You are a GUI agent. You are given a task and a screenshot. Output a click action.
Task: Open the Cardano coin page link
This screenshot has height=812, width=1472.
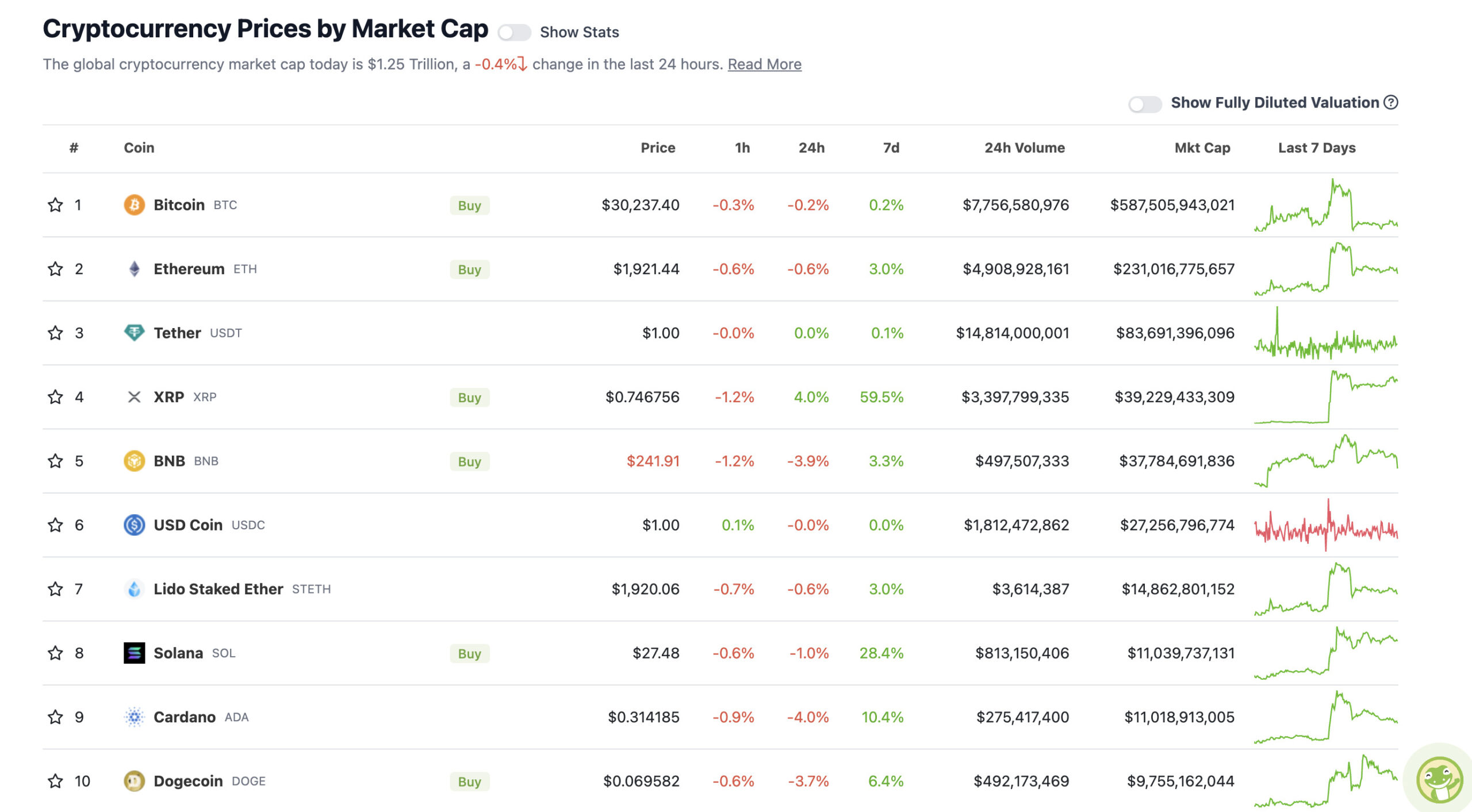(x=185, y=717)
